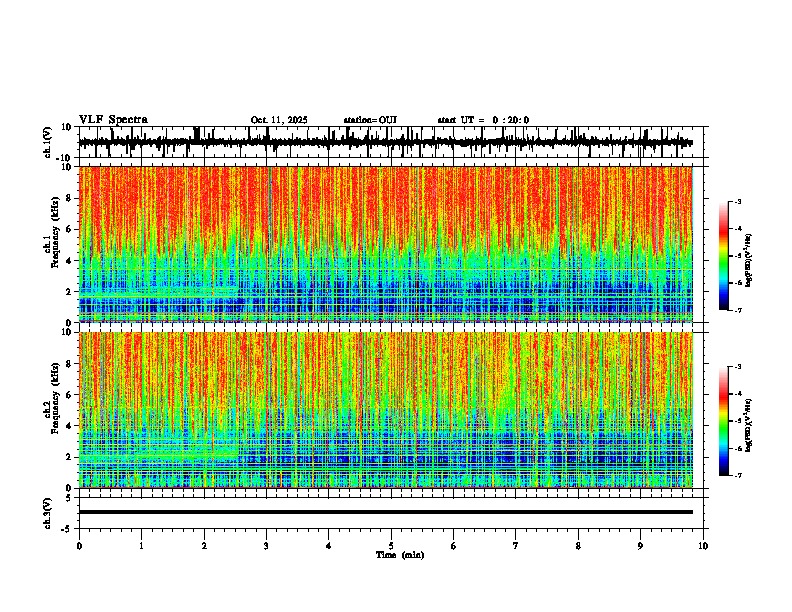The width and height of the screenshot is (792, 612).
Task: Click the "2" tick on the time axis
Action: pyautogui.click(x=204, y=546)
